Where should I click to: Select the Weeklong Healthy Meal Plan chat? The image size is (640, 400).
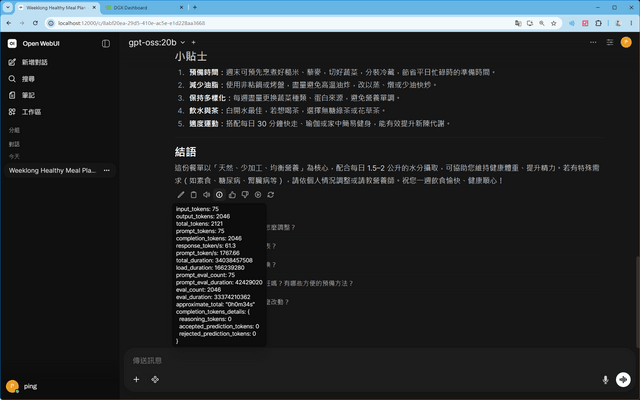[53, 171]
